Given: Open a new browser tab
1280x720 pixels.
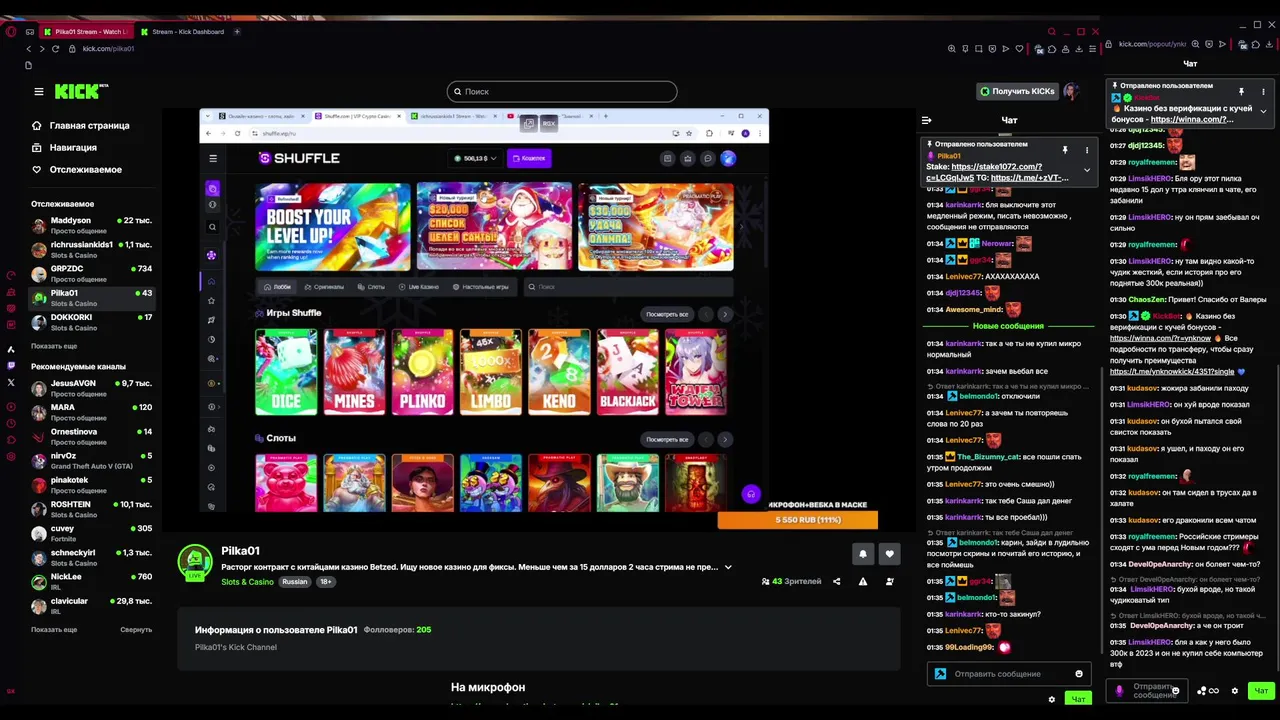Looking at the screenshot, I should click(237, 32).
